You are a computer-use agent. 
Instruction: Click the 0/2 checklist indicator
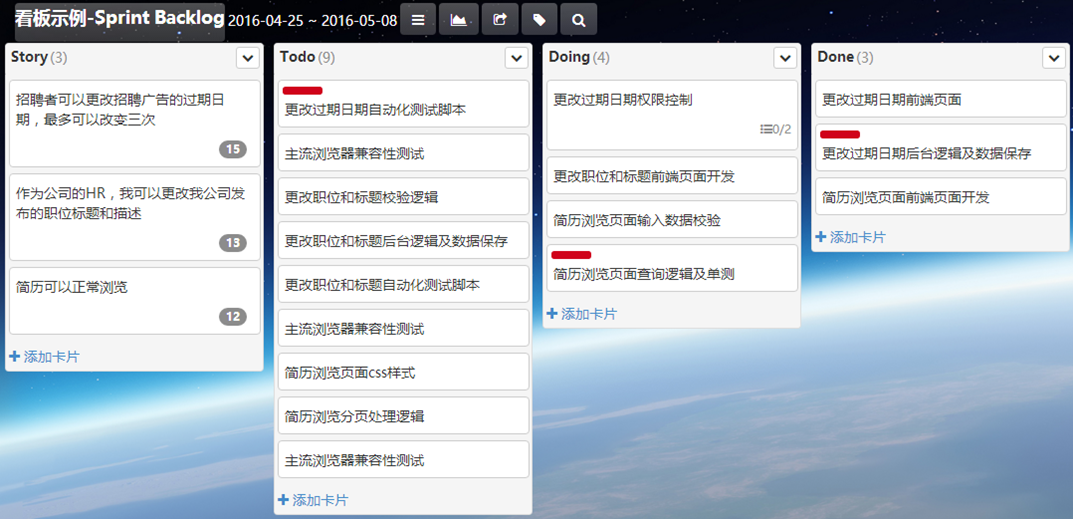coord(775,128)
